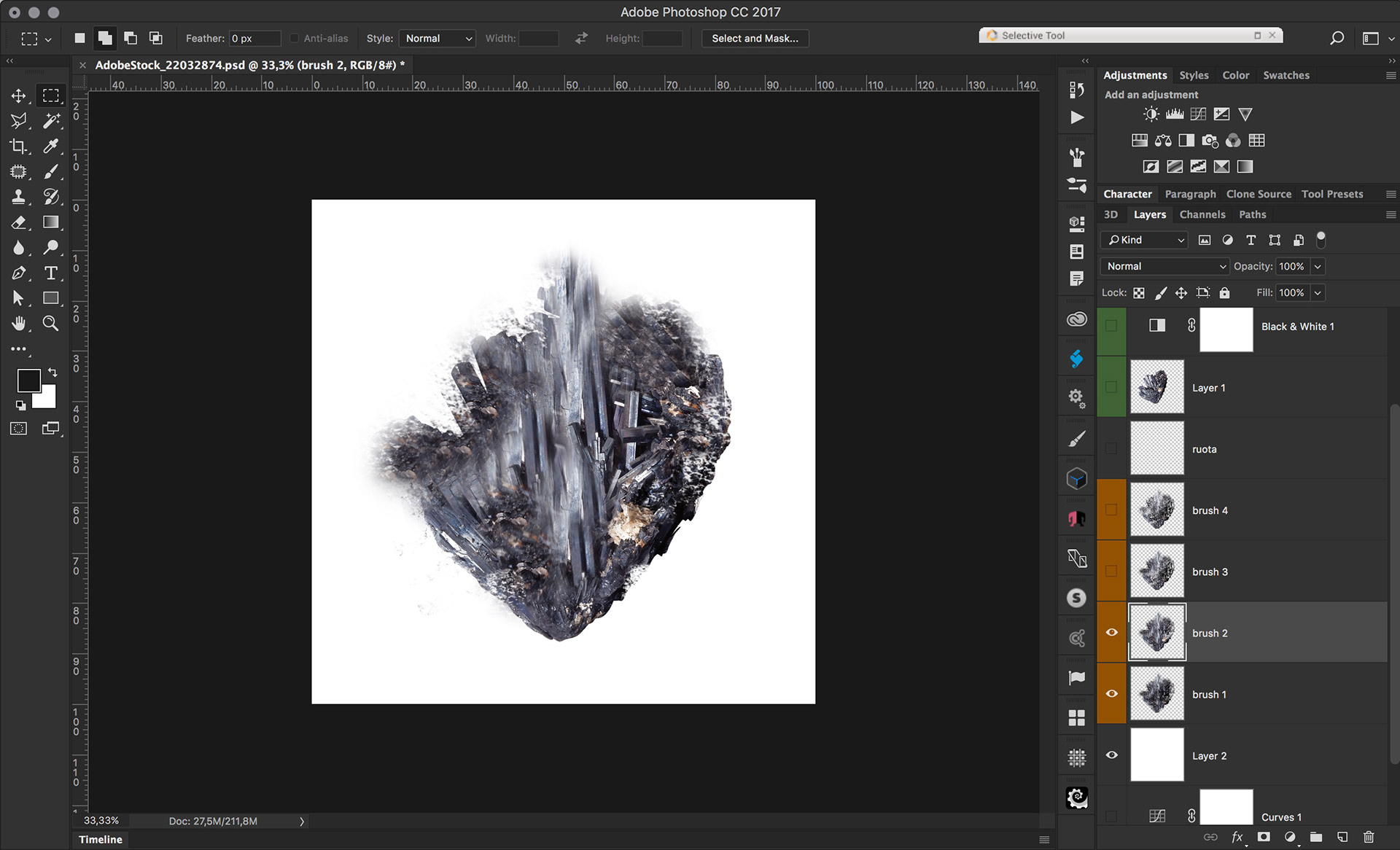
Task: Select the Path Selection tool
Action: 18,298
